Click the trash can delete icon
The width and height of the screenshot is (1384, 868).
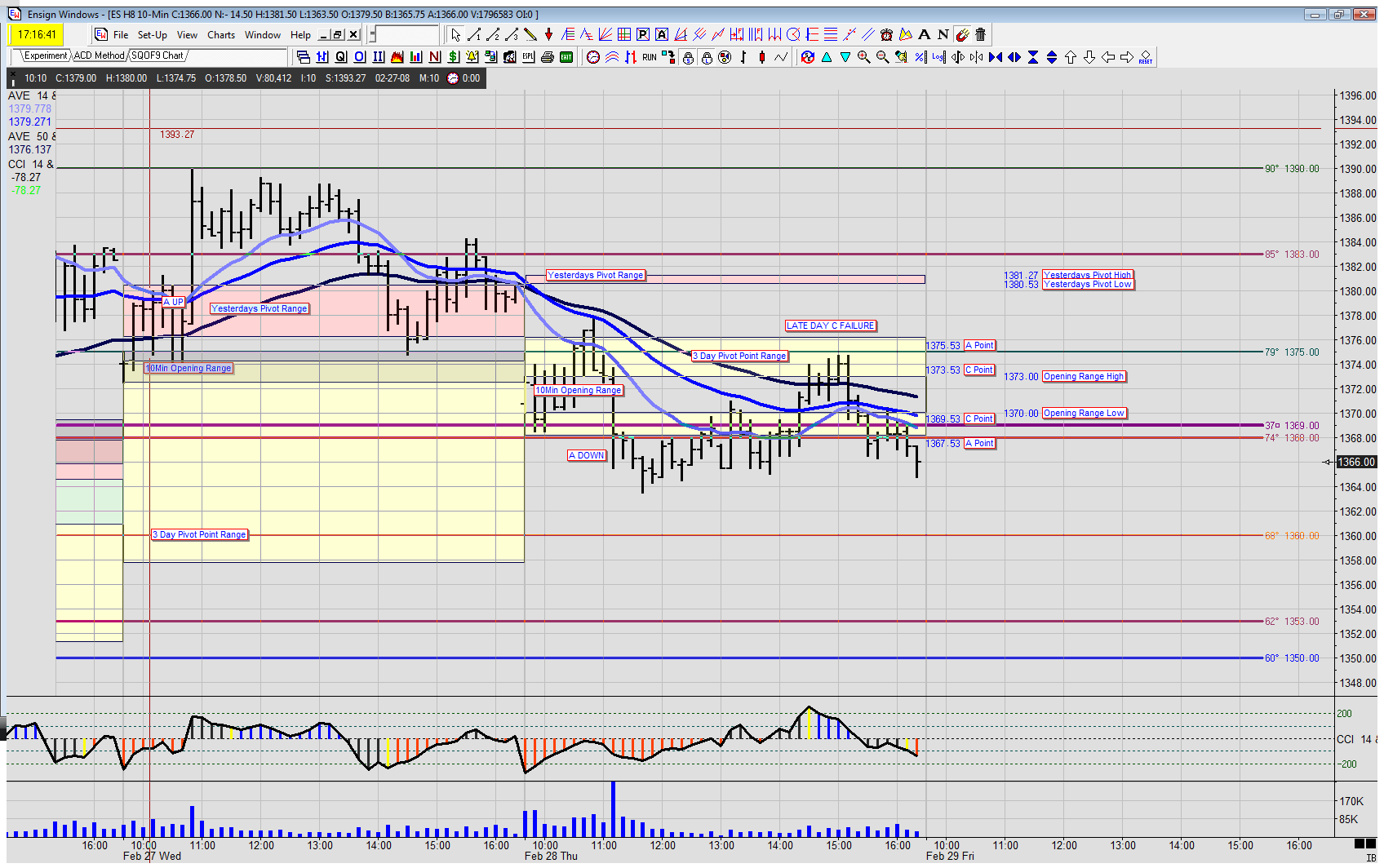(x=981, y=34)
